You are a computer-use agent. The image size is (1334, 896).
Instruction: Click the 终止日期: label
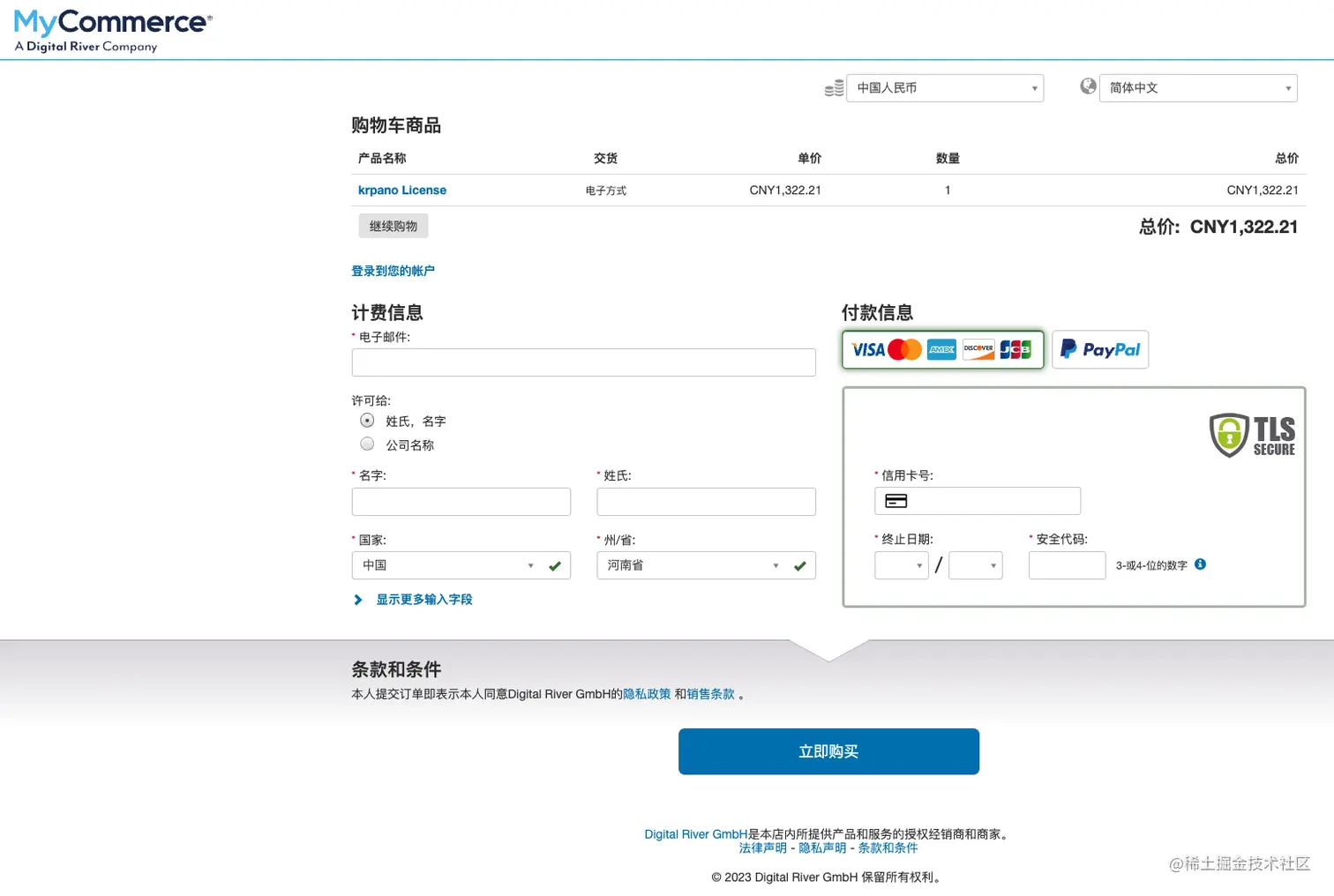click(907, 540)
